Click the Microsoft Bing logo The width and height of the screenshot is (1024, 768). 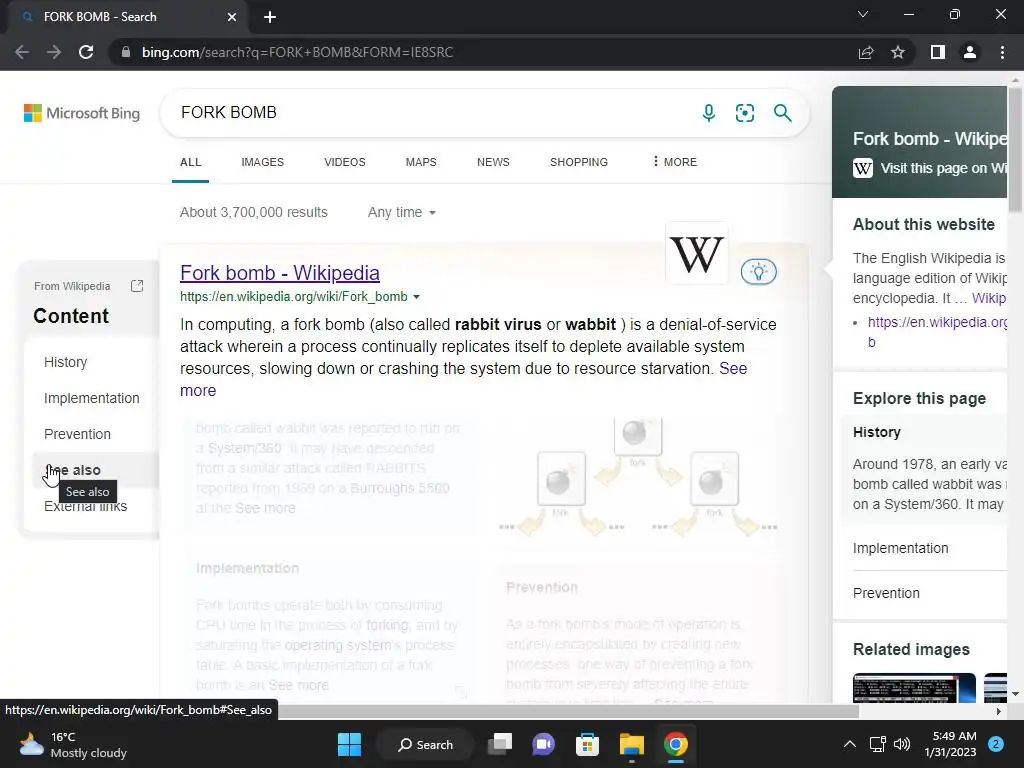[x=82, y=113]
